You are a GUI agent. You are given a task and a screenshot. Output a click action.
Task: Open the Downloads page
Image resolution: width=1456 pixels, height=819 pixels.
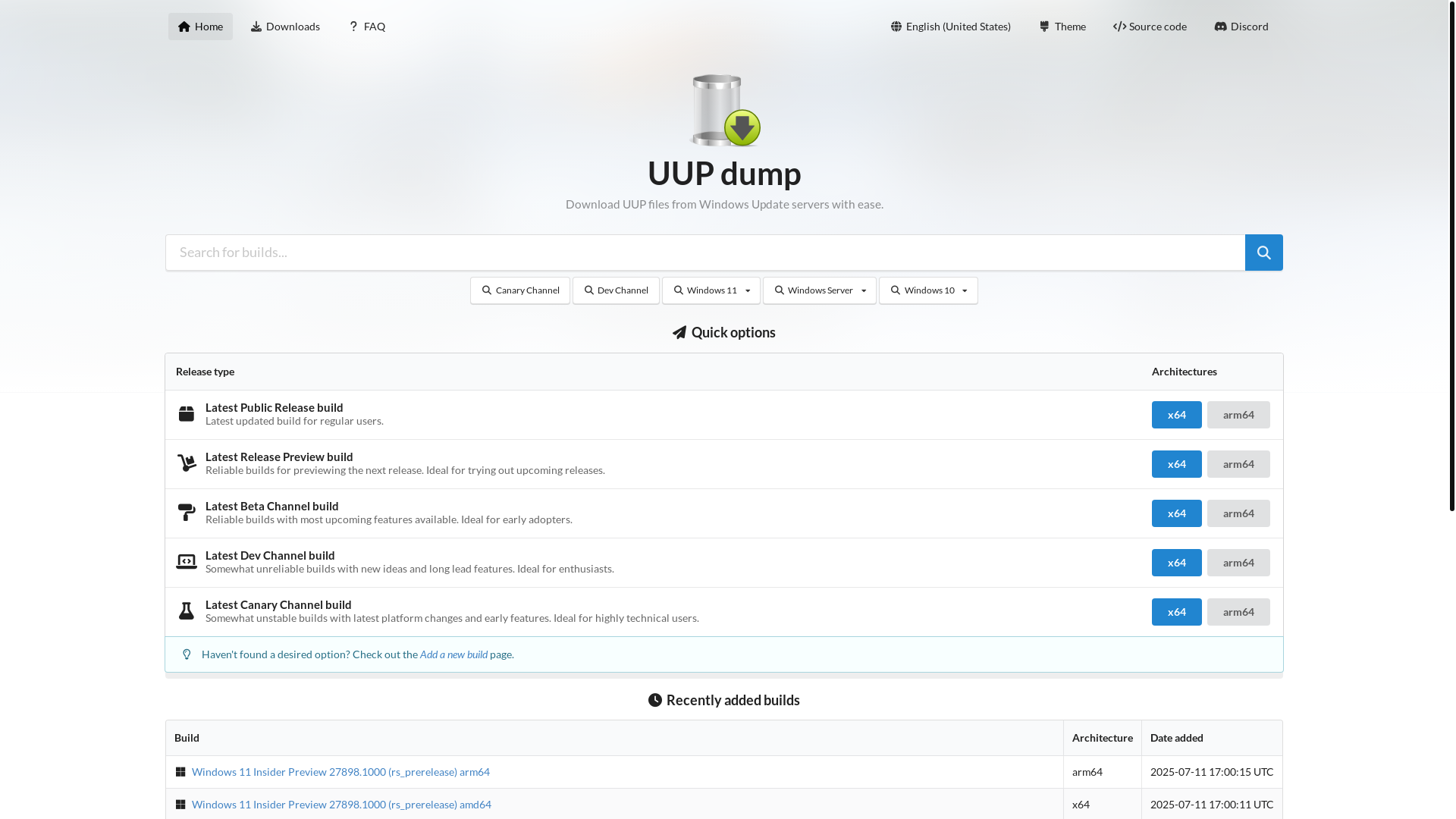[285, 27]
